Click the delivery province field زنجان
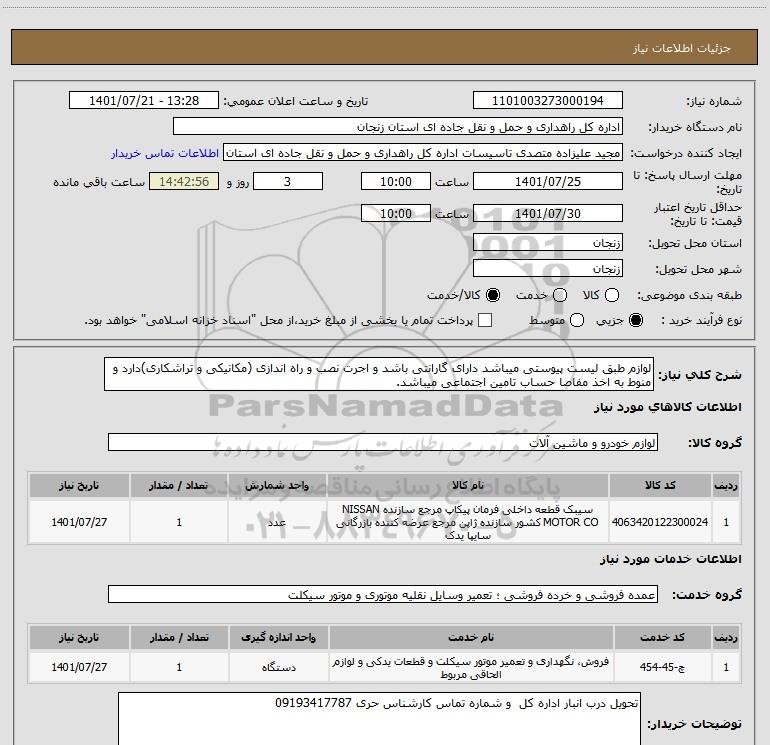 (548, 242)
